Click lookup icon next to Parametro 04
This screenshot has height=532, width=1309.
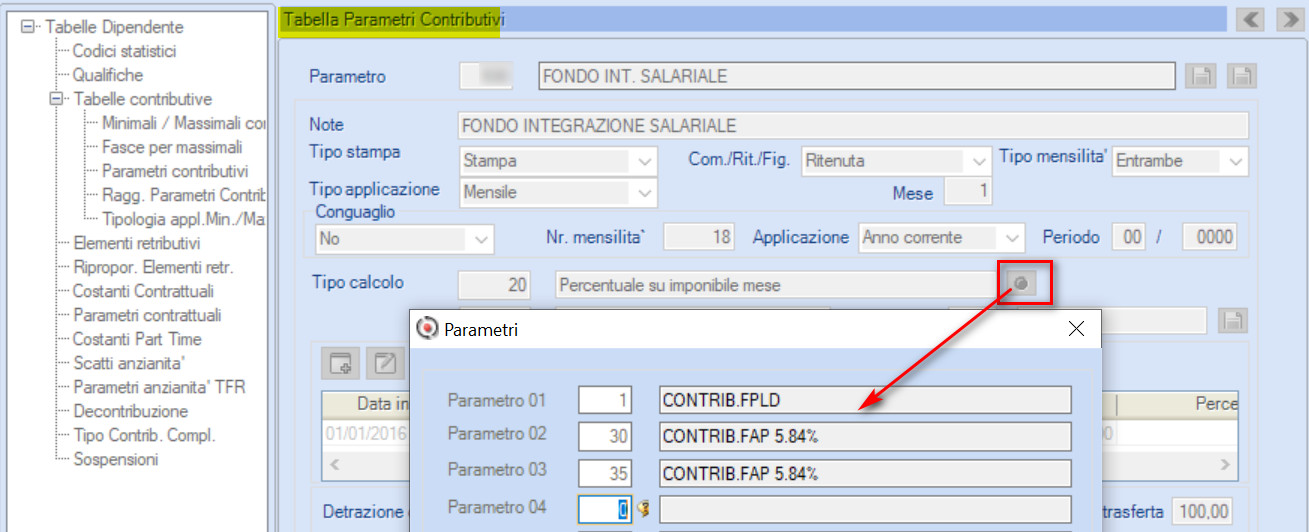click(643, 508)
